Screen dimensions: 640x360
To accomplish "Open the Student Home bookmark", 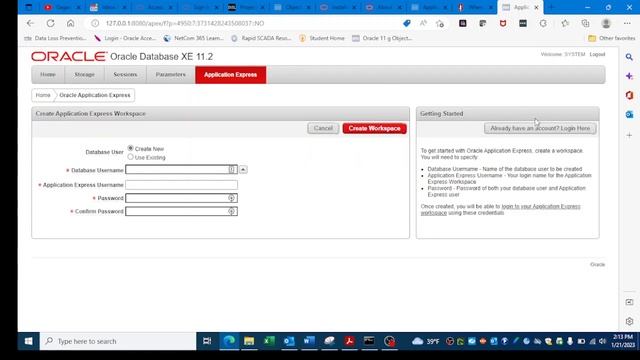I will coord(322,38).
